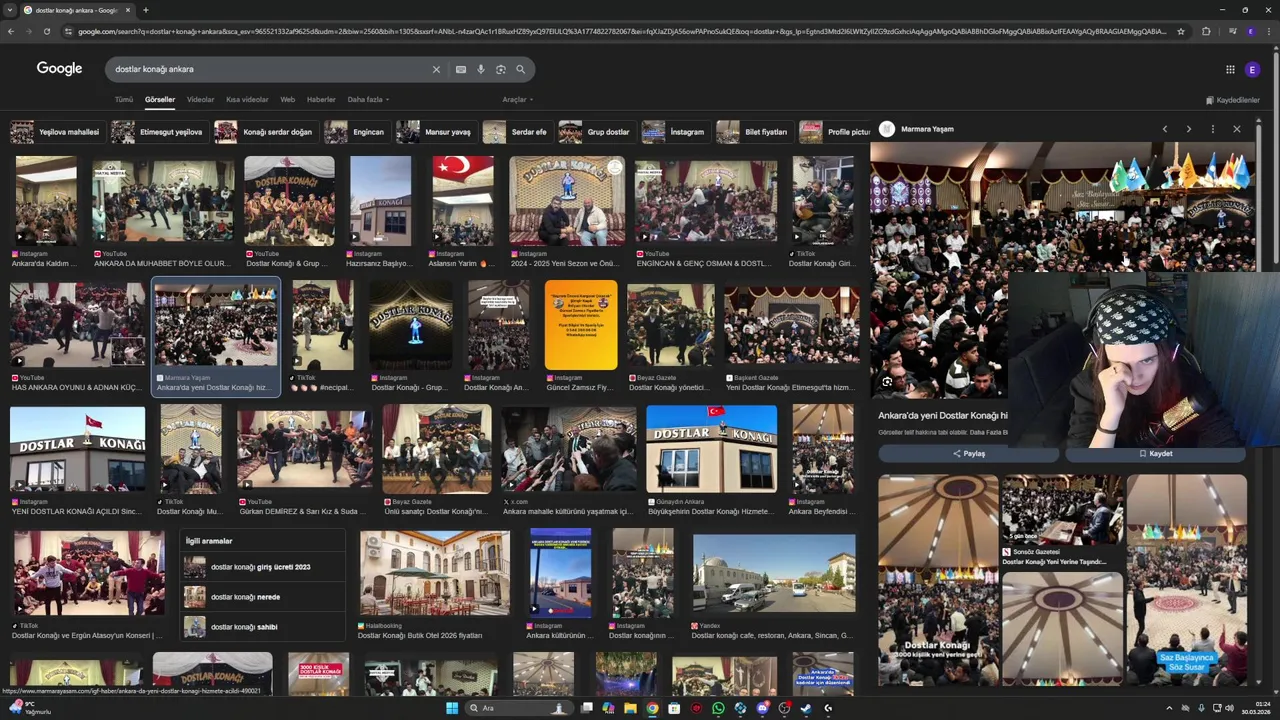The height and width of the screenshot is (720, 1280).
Task: Click the Marmara Yaşam source name in preview
Action: (927, 129)
